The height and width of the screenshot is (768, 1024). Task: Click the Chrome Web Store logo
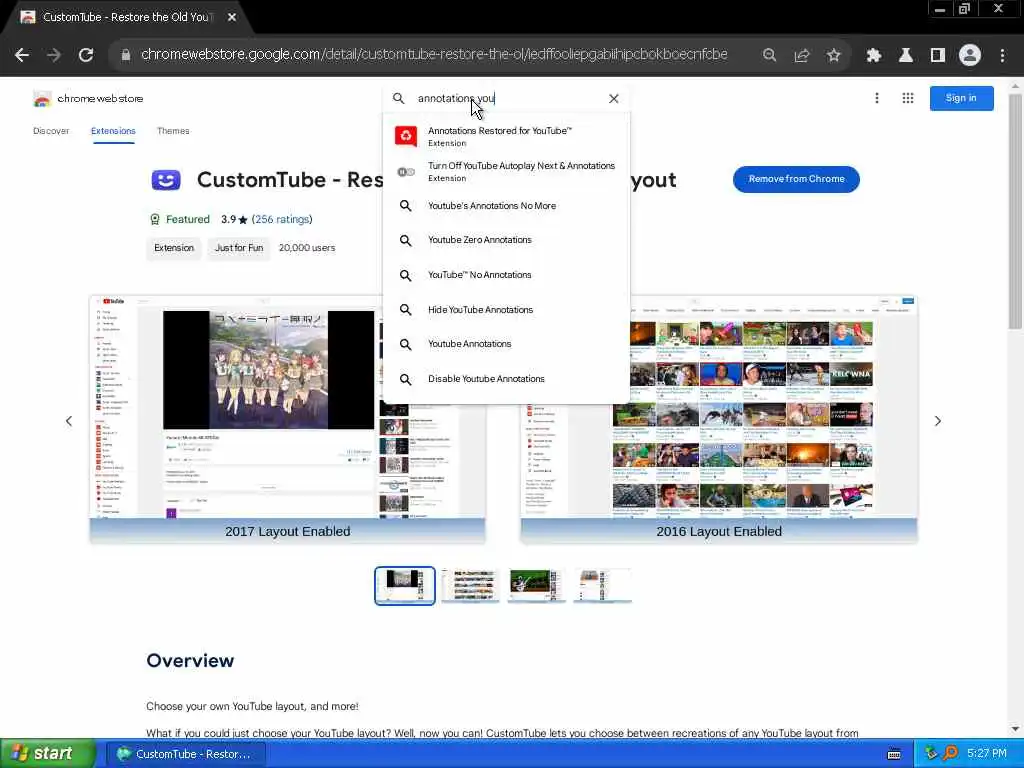(88, 99)
